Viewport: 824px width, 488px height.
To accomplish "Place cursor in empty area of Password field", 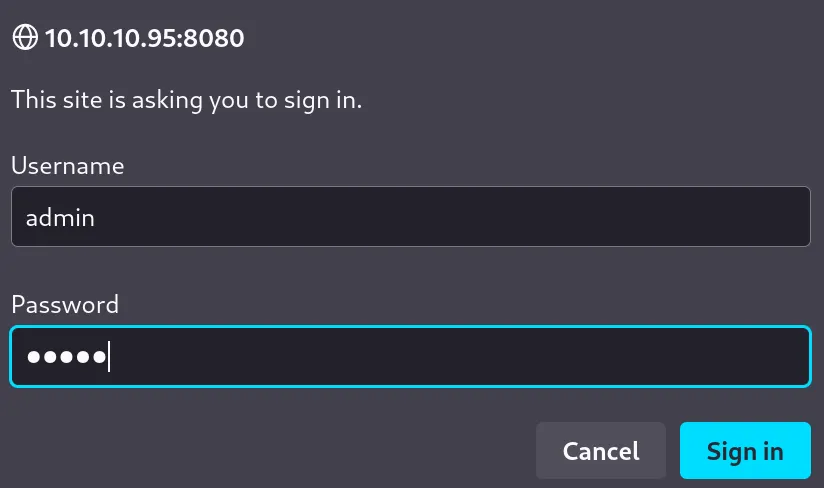I will click(x=450, y=356).
